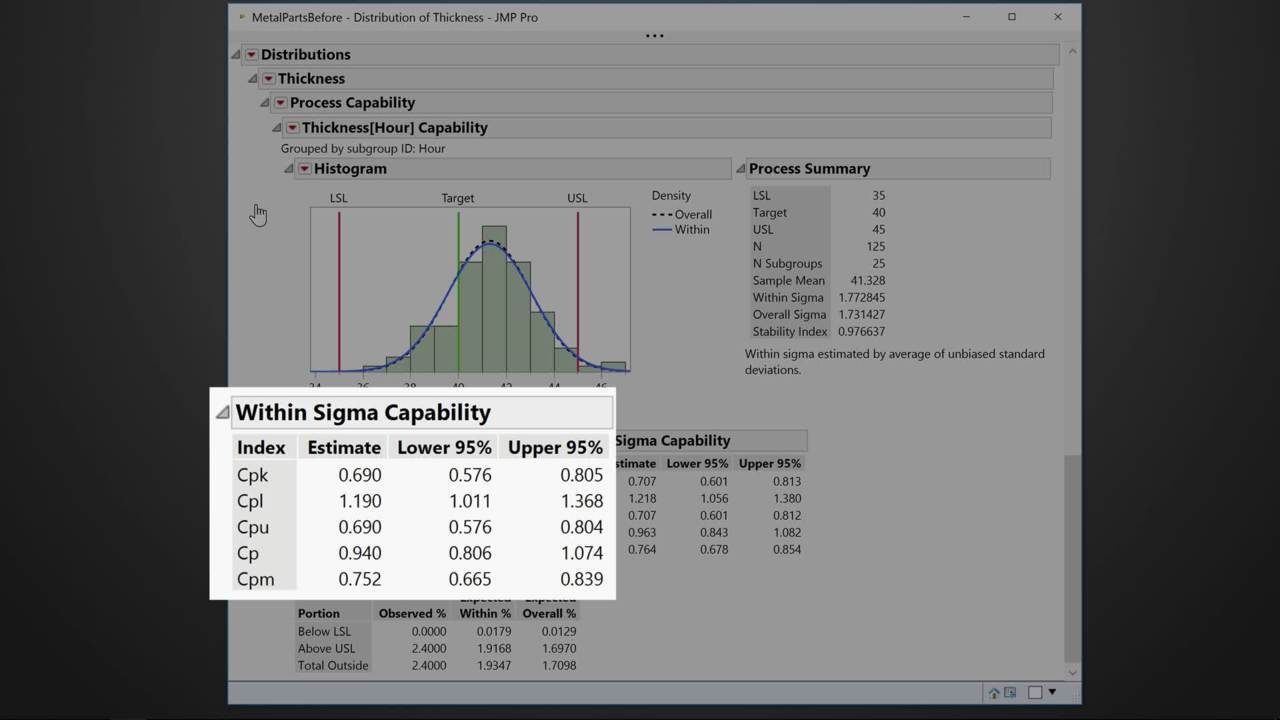
Task: Open Thickness[Hour] Capability red triangle menu
Action: pos(292,128)
